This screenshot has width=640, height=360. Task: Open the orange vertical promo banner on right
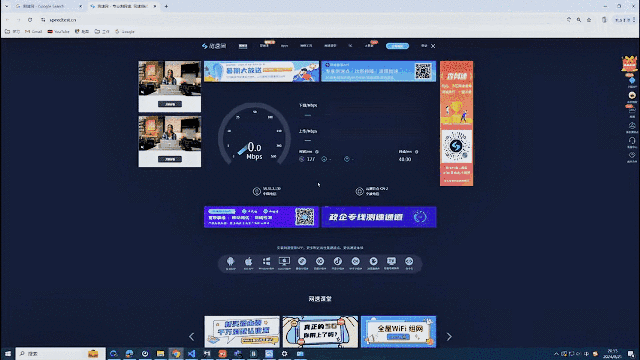point(456,123)
